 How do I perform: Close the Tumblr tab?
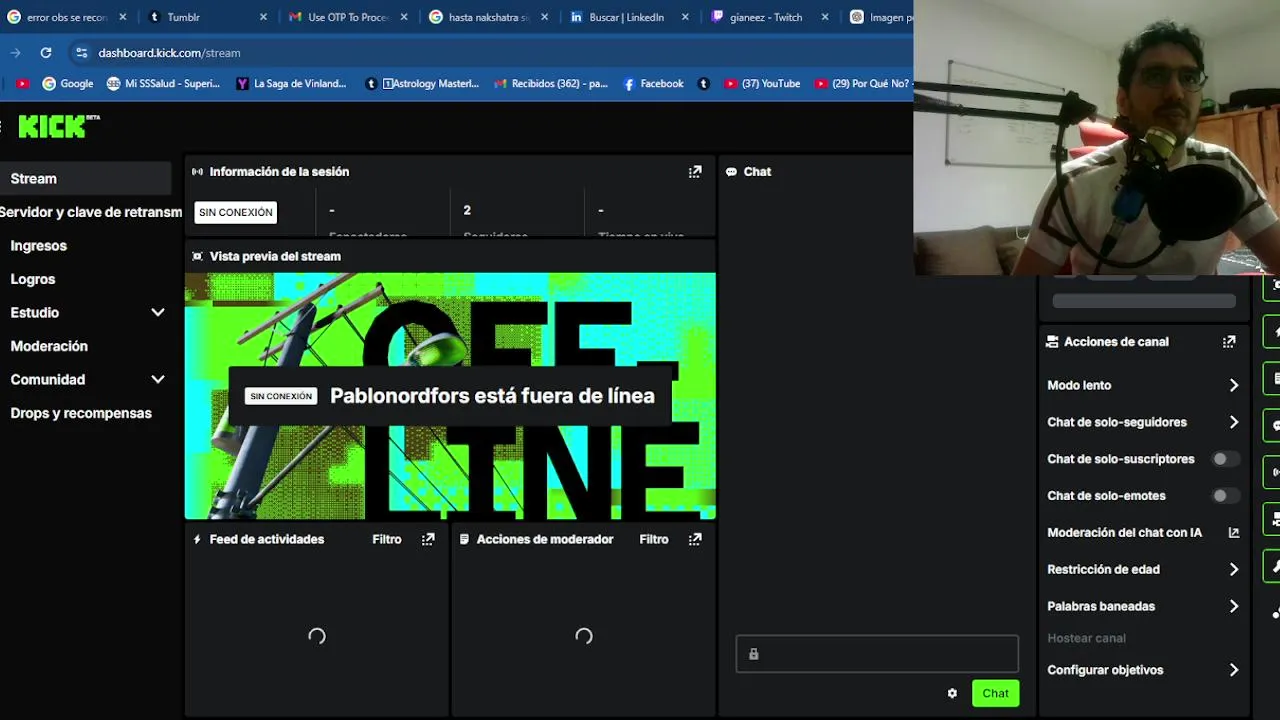[x=264, y=17]
